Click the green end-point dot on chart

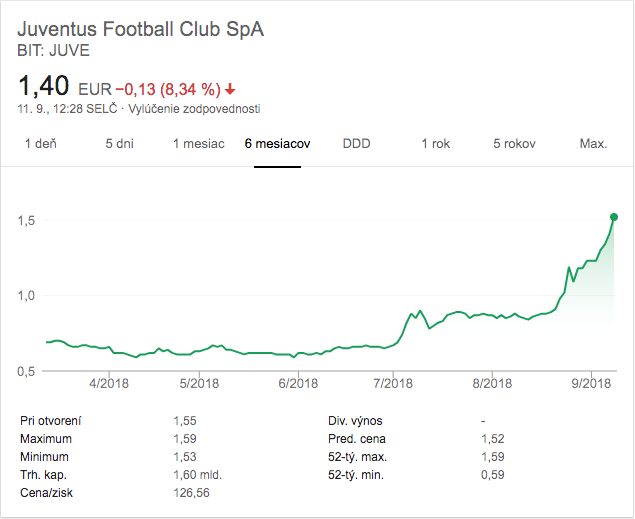point(613,217)
